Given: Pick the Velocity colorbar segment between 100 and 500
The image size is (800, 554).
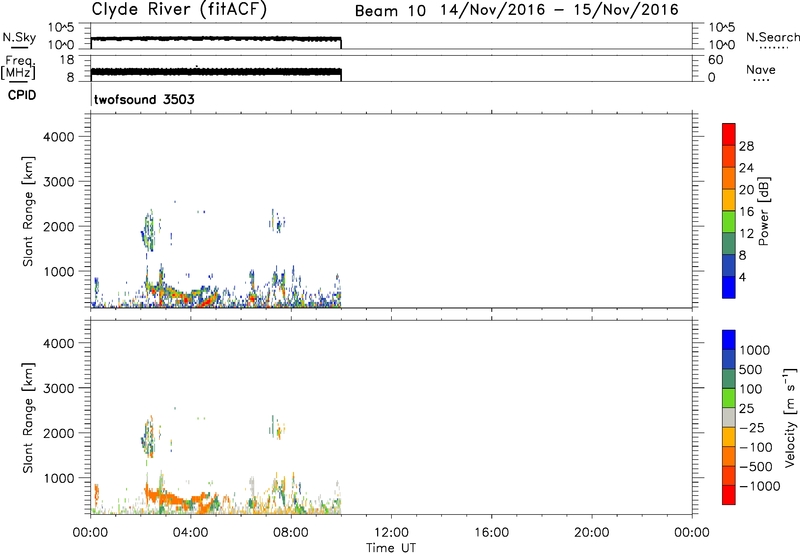Looking at the screenshot, I should (729, 378).
